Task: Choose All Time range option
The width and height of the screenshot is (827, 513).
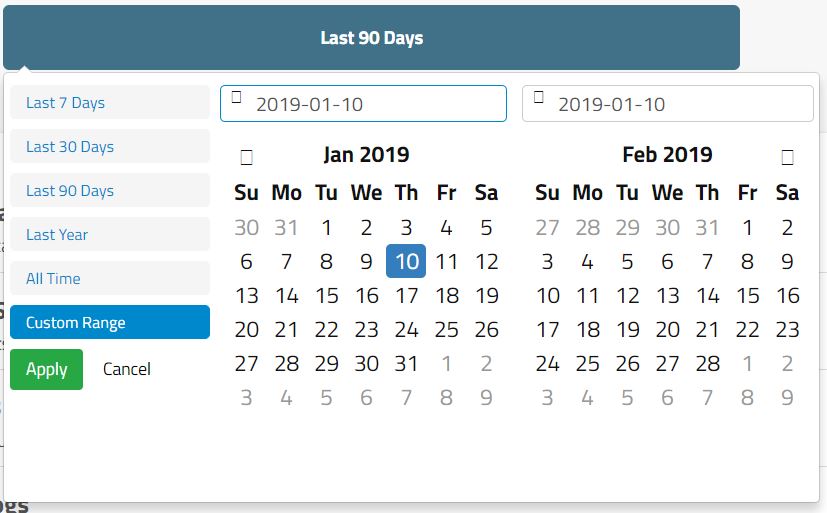Action: coord(110,279)
